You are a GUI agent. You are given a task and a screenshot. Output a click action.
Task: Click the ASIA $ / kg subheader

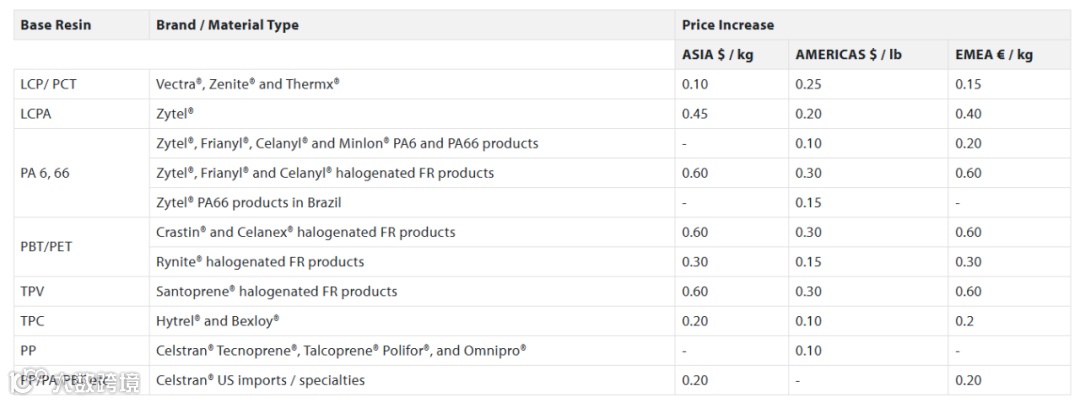click(x=717, y=55)
